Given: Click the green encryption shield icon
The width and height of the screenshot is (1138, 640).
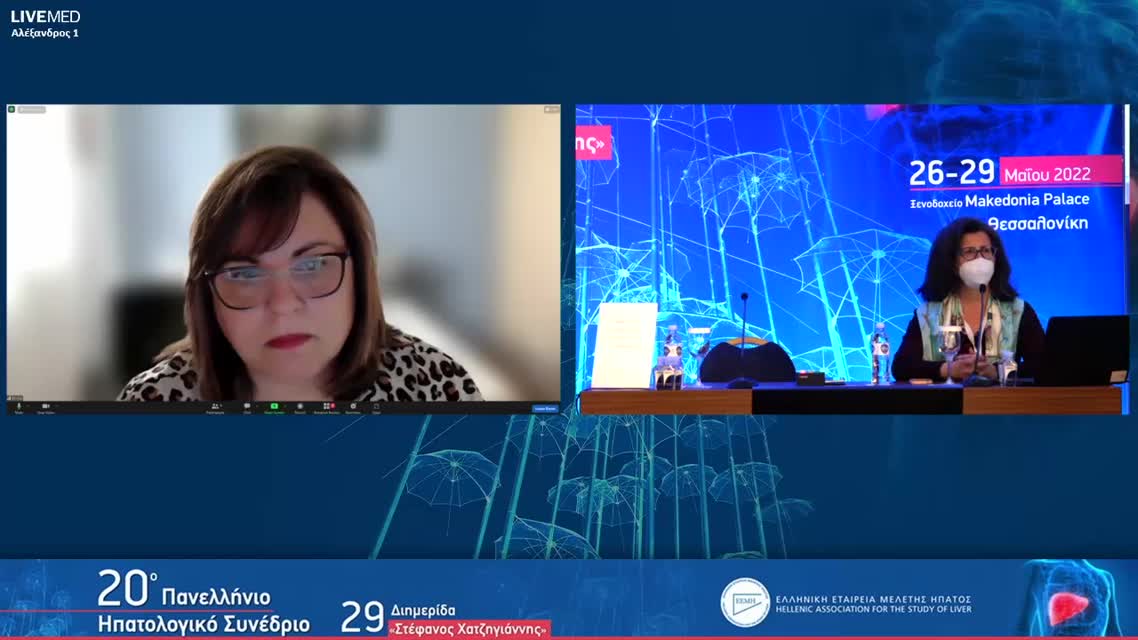Looking at the screenshot, I should pos(12,109).
